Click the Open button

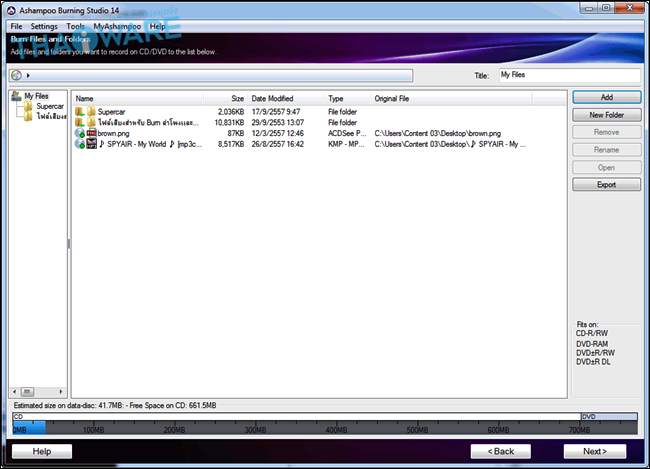click(606, 168)
